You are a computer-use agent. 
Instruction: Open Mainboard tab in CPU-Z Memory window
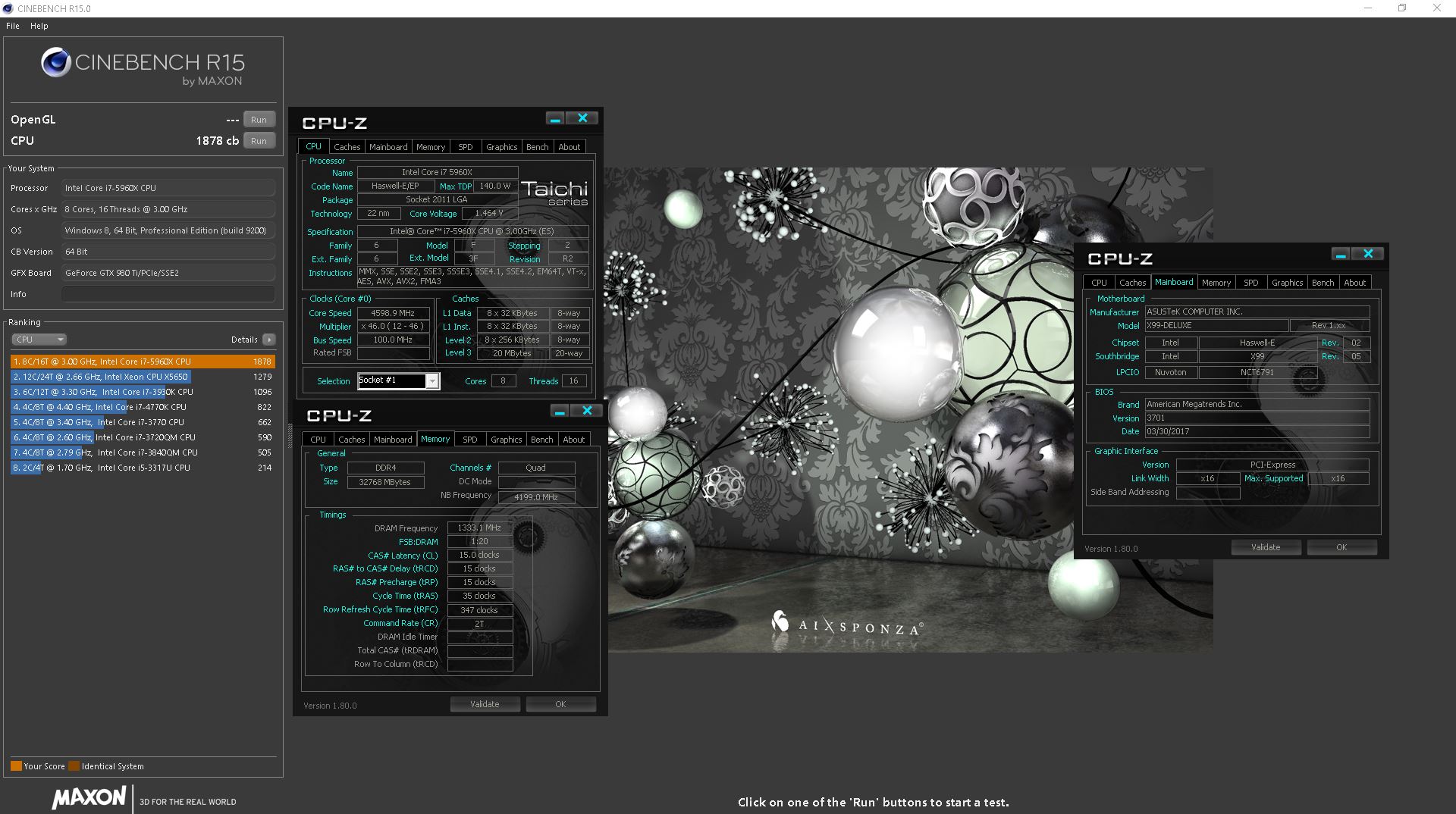pyautogui.click(x=393, y=440)
